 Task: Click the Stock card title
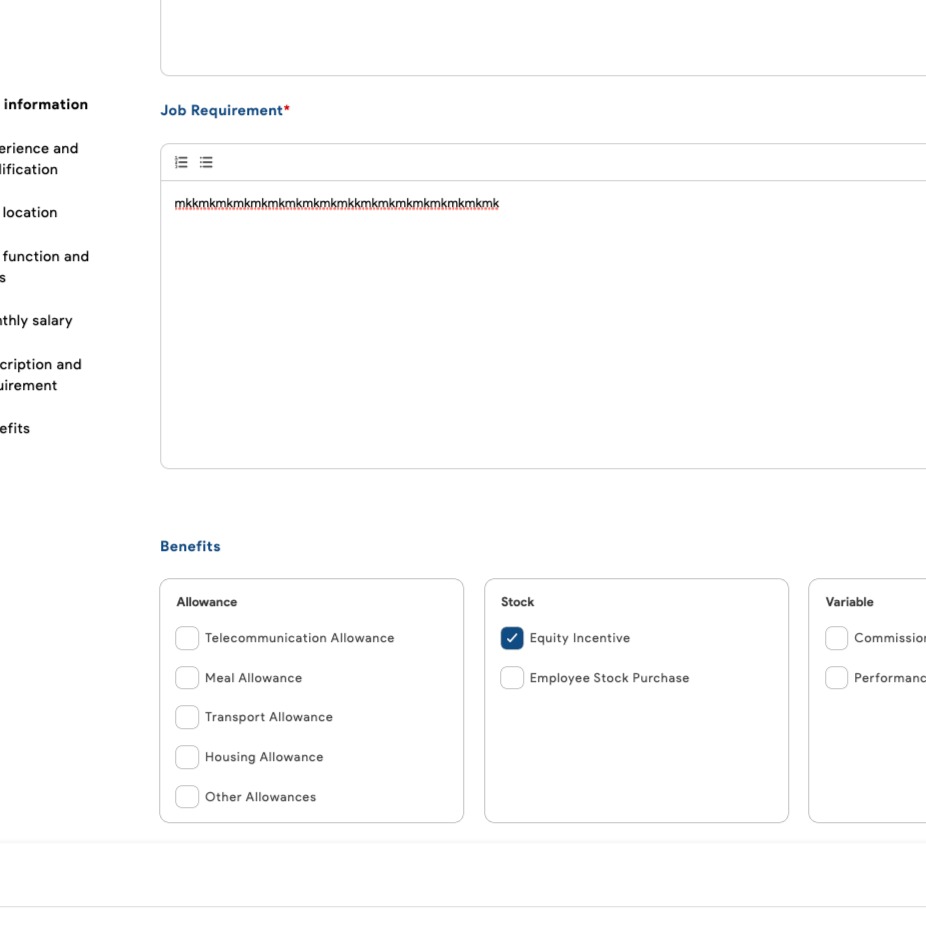(x=517, y=602)
